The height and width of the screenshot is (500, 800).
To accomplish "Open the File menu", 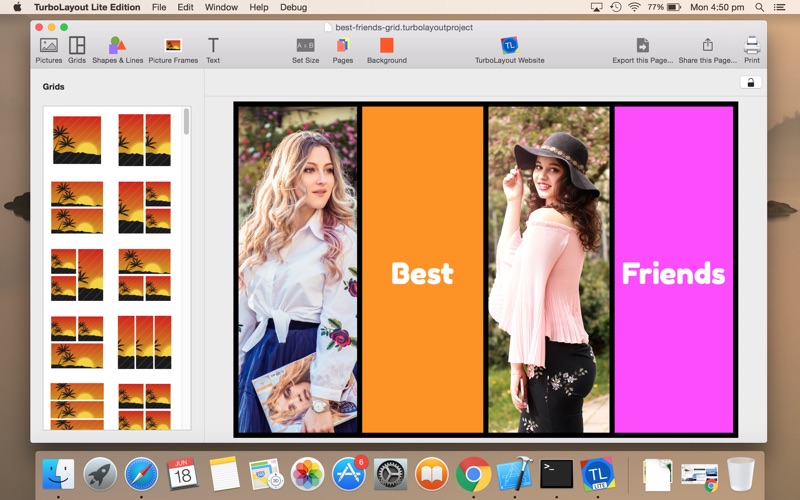I will (x=159, y=7).
